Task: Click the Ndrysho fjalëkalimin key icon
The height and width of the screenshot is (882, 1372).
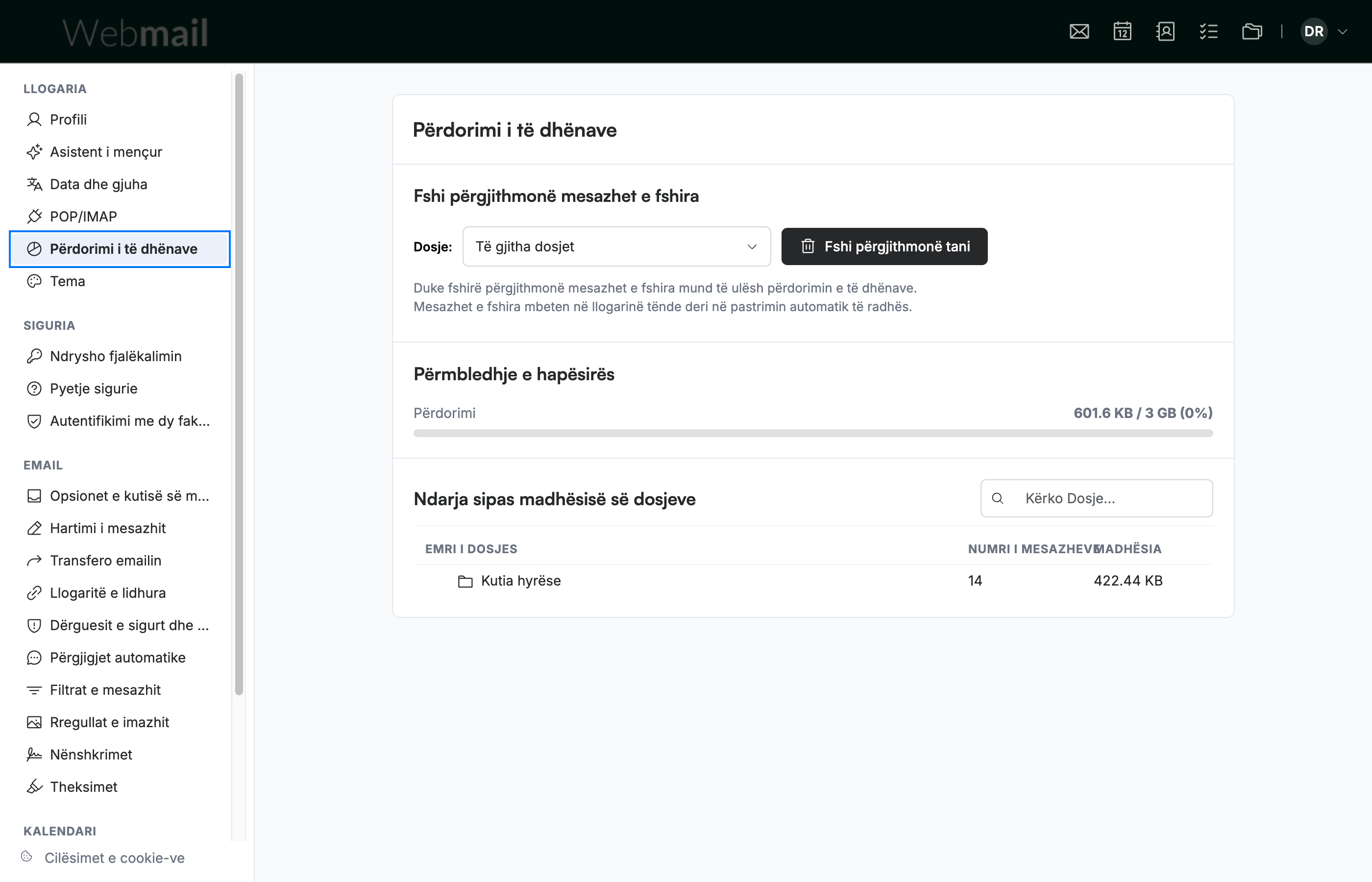Action: click(34, 356)
